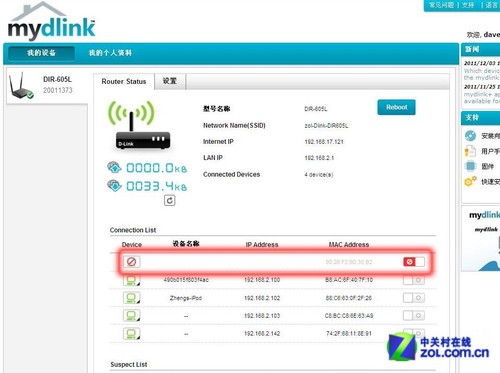Image resolution: width=500 pixels, height=373 pixels.
Task: Click the blocked device icon in first row
Action: pos(132,262)
